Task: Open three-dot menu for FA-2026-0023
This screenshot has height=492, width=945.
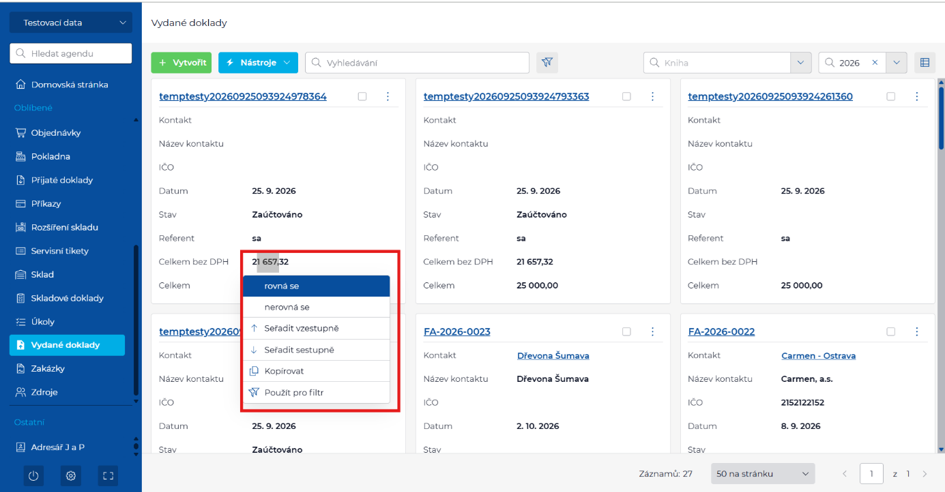Action: (652, 332)
